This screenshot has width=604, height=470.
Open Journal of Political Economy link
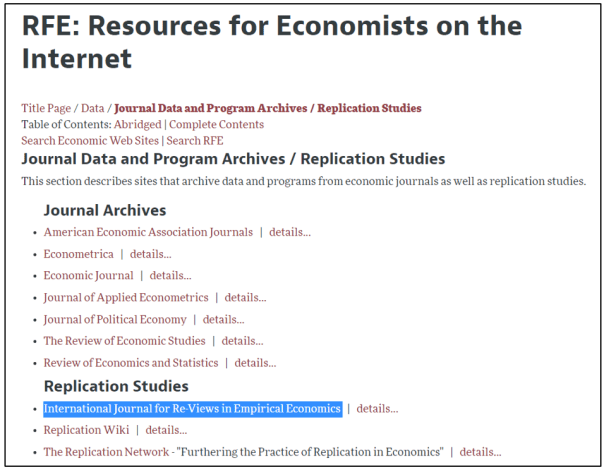point(115,319)
